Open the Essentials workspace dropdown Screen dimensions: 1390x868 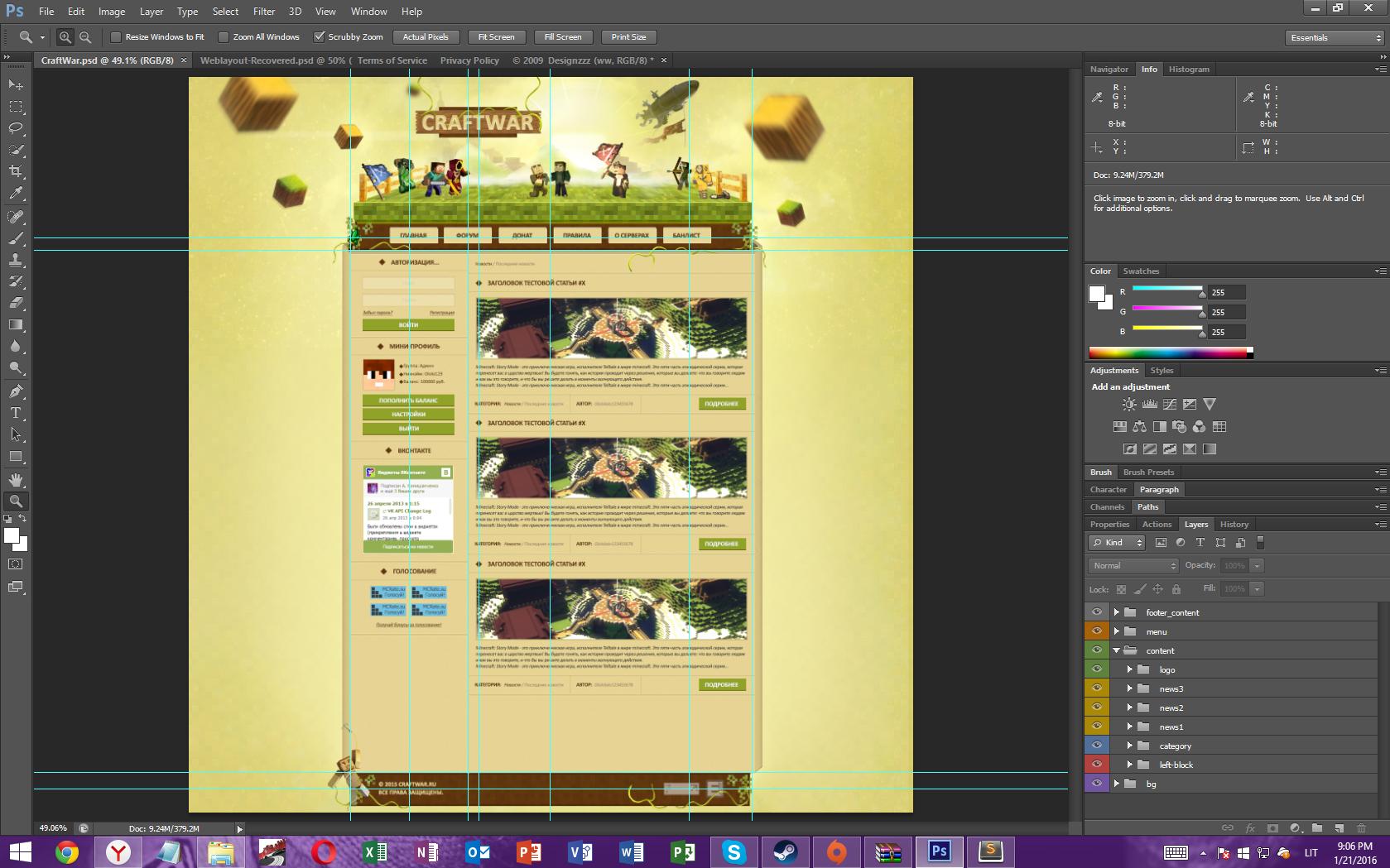coord(1335,38)
